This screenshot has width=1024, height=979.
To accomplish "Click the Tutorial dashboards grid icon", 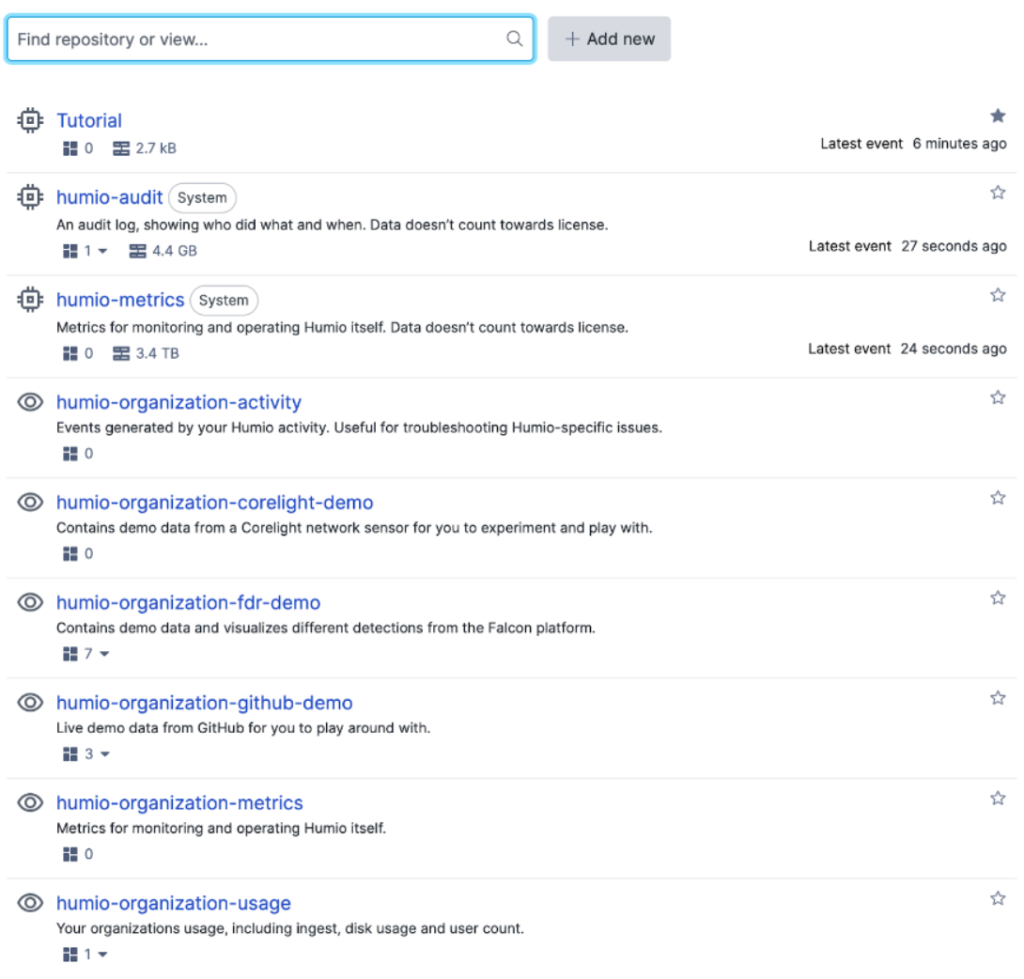I will click(70, 148).
